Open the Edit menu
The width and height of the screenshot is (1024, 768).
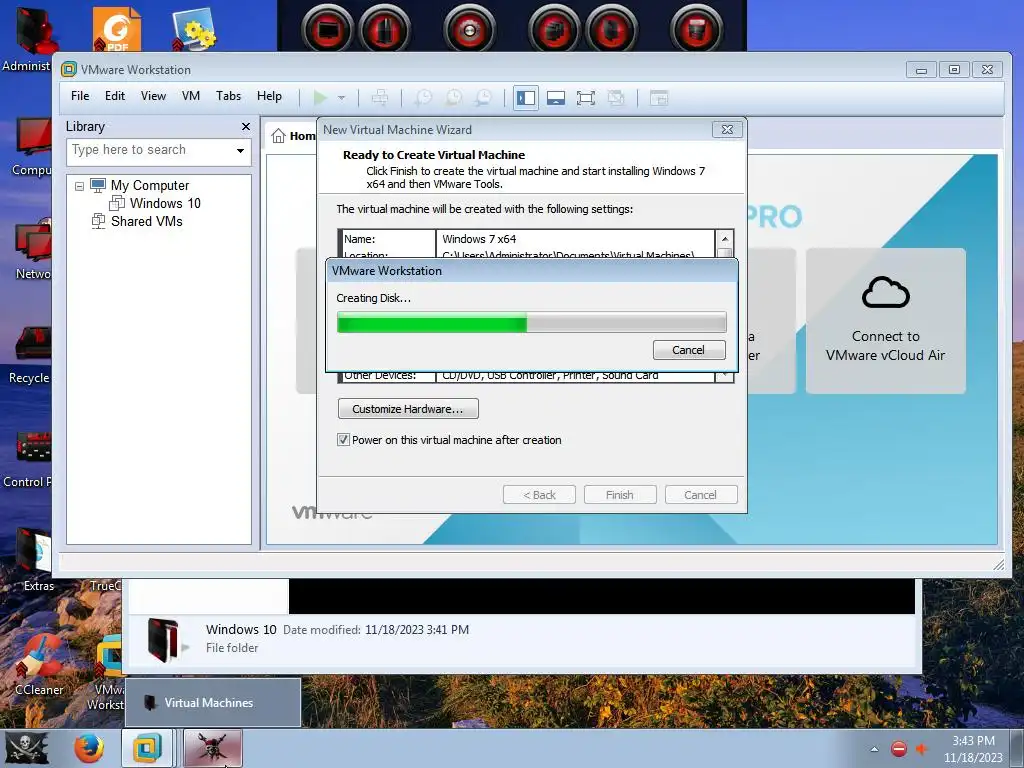tap(115, 96)
